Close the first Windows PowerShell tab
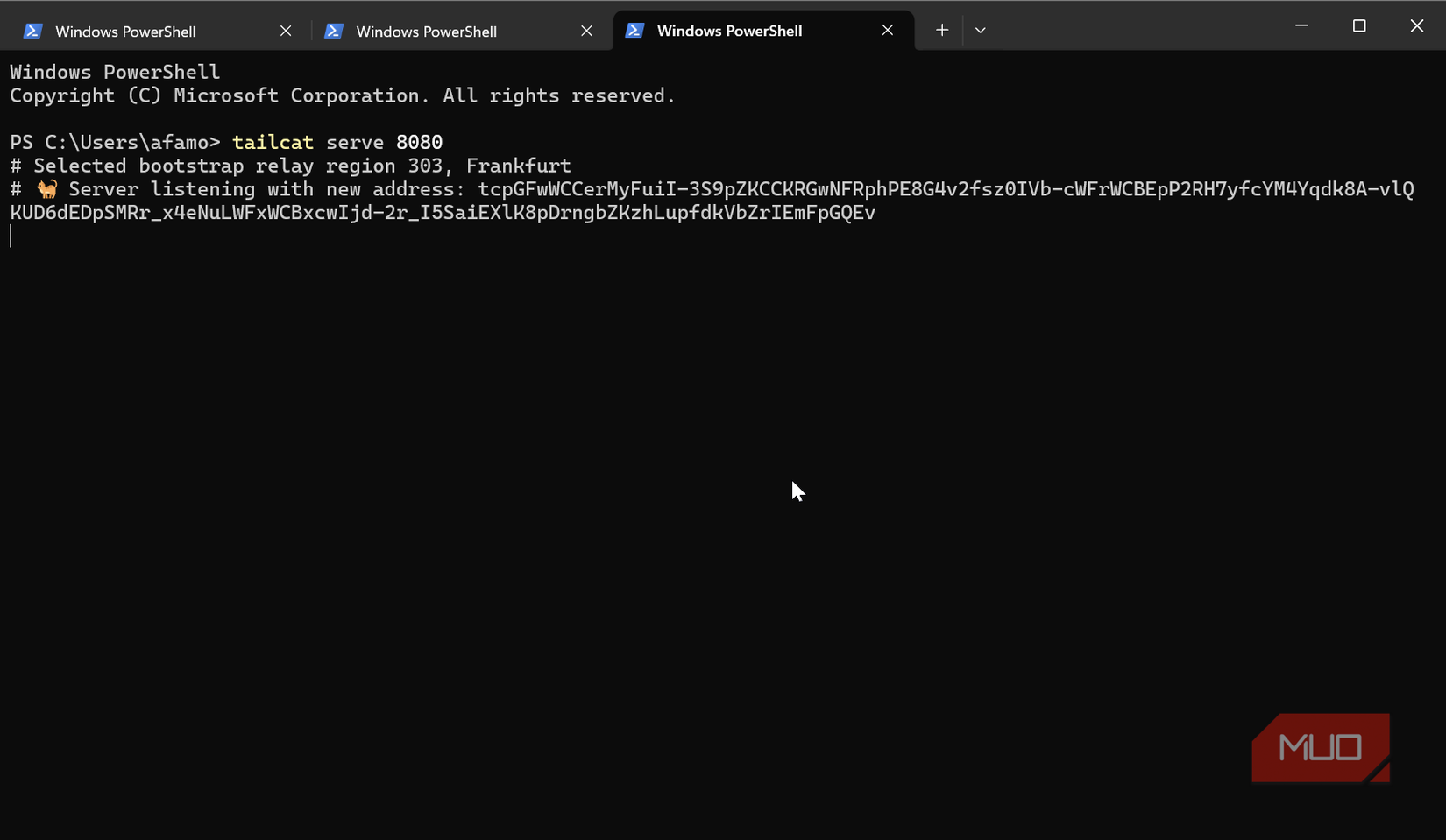1446x840 pixels. click(x=286, y=31)
